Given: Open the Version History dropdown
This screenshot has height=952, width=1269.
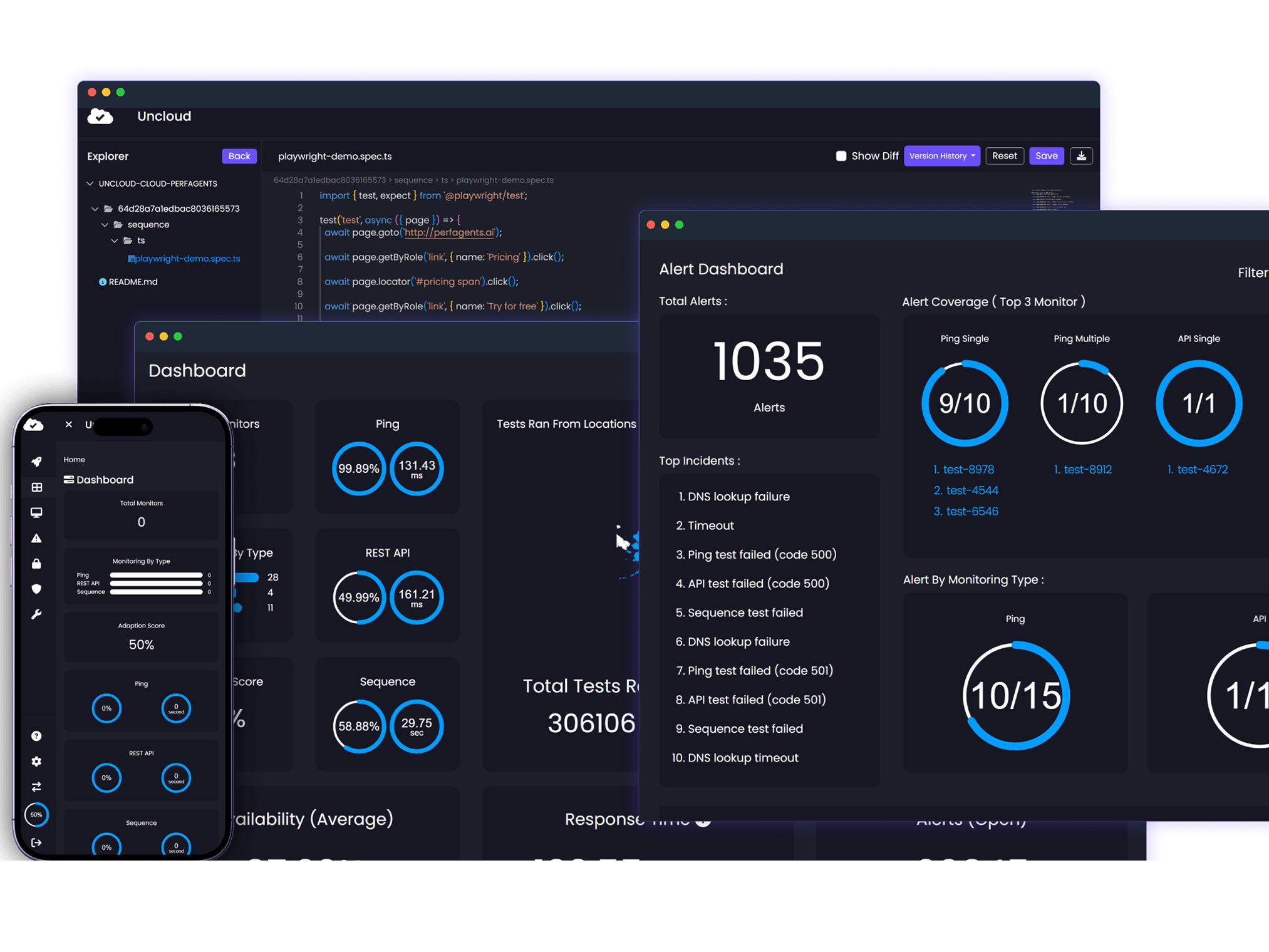Looking at the screenshot, I should click(941, 156).
